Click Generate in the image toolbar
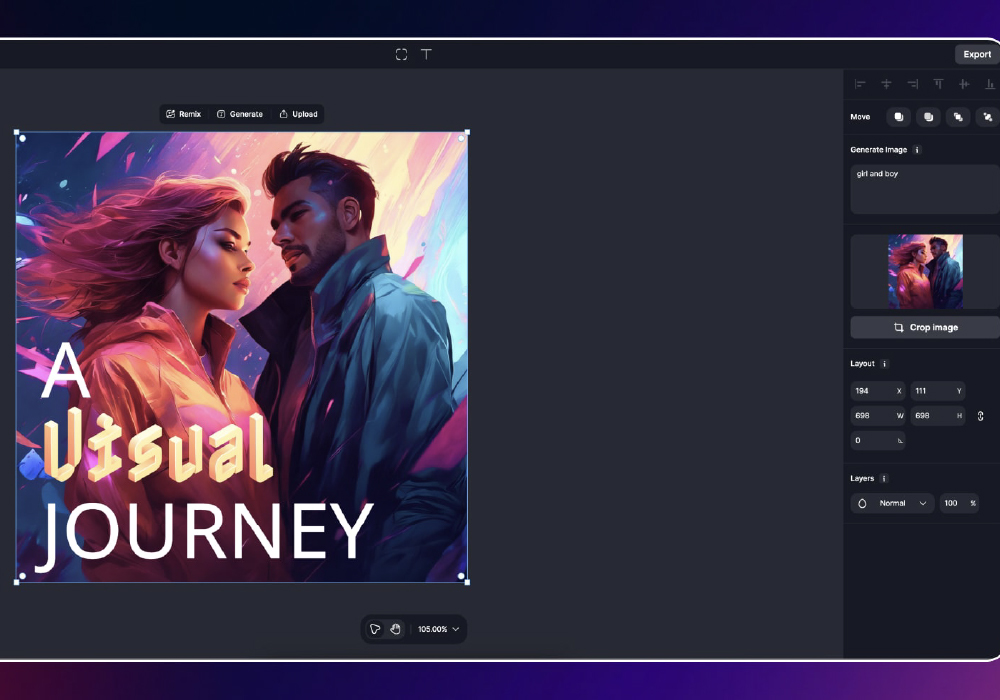Screen dimensions: 1000x700 point(240,114)
